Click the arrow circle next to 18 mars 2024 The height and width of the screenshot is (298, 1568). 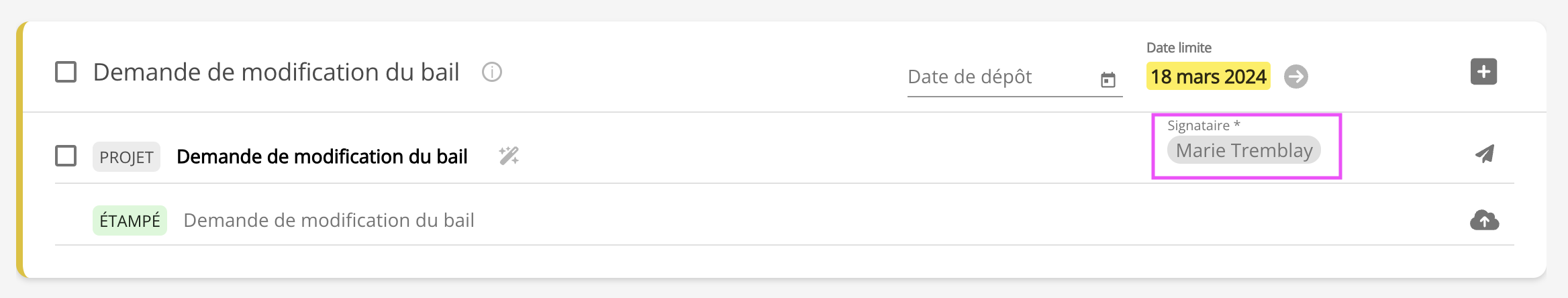tap(1295, 77)
